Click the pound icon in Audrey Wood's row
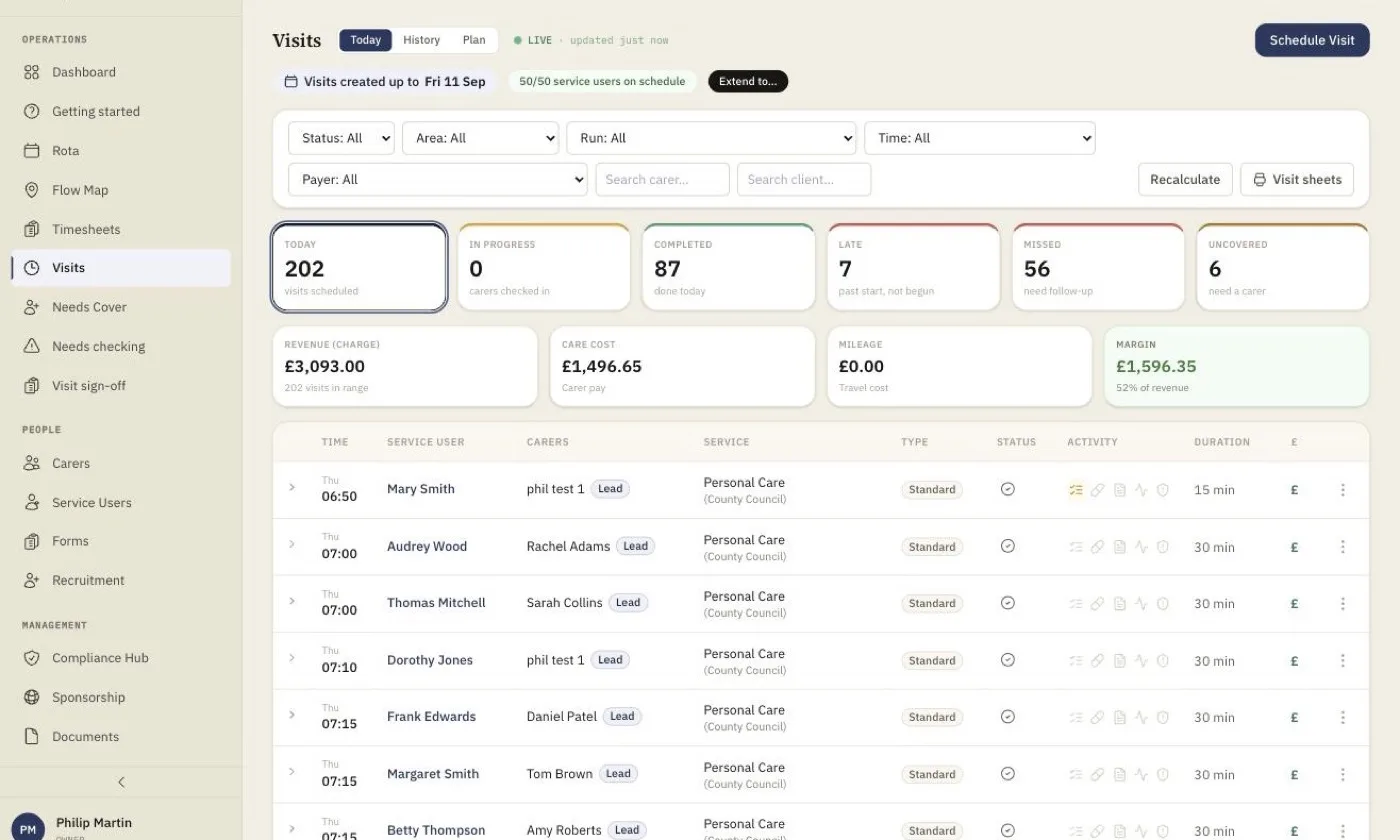The height and width of the screenshot is (840, 1400). coord(1294,547)
